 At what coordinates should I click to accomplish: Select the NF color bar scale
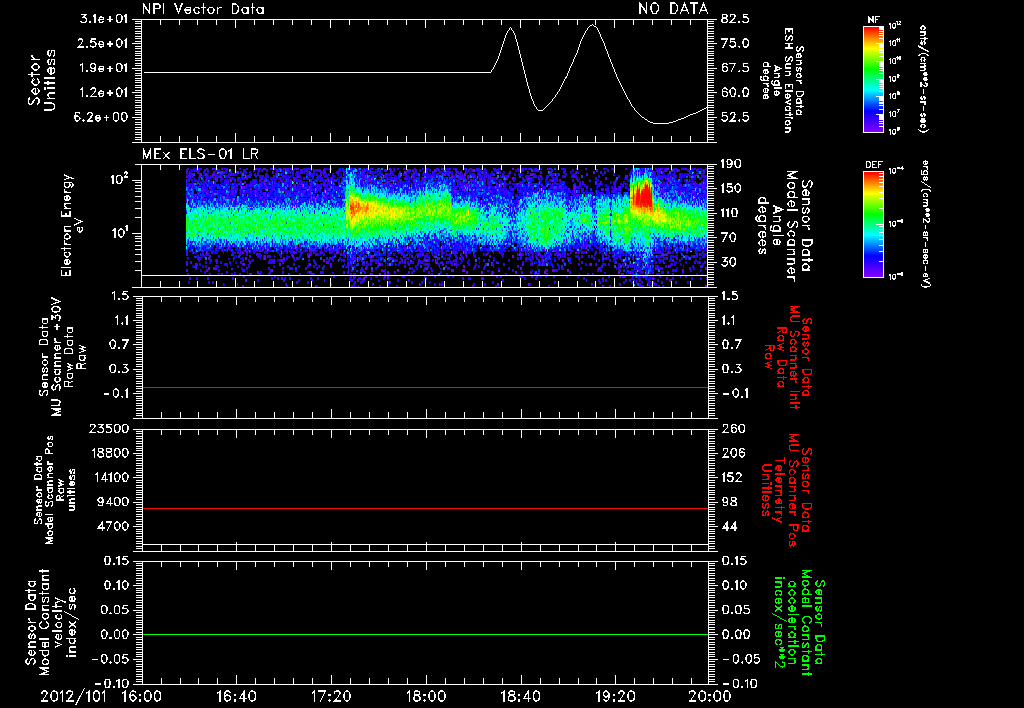coord(873,79)
